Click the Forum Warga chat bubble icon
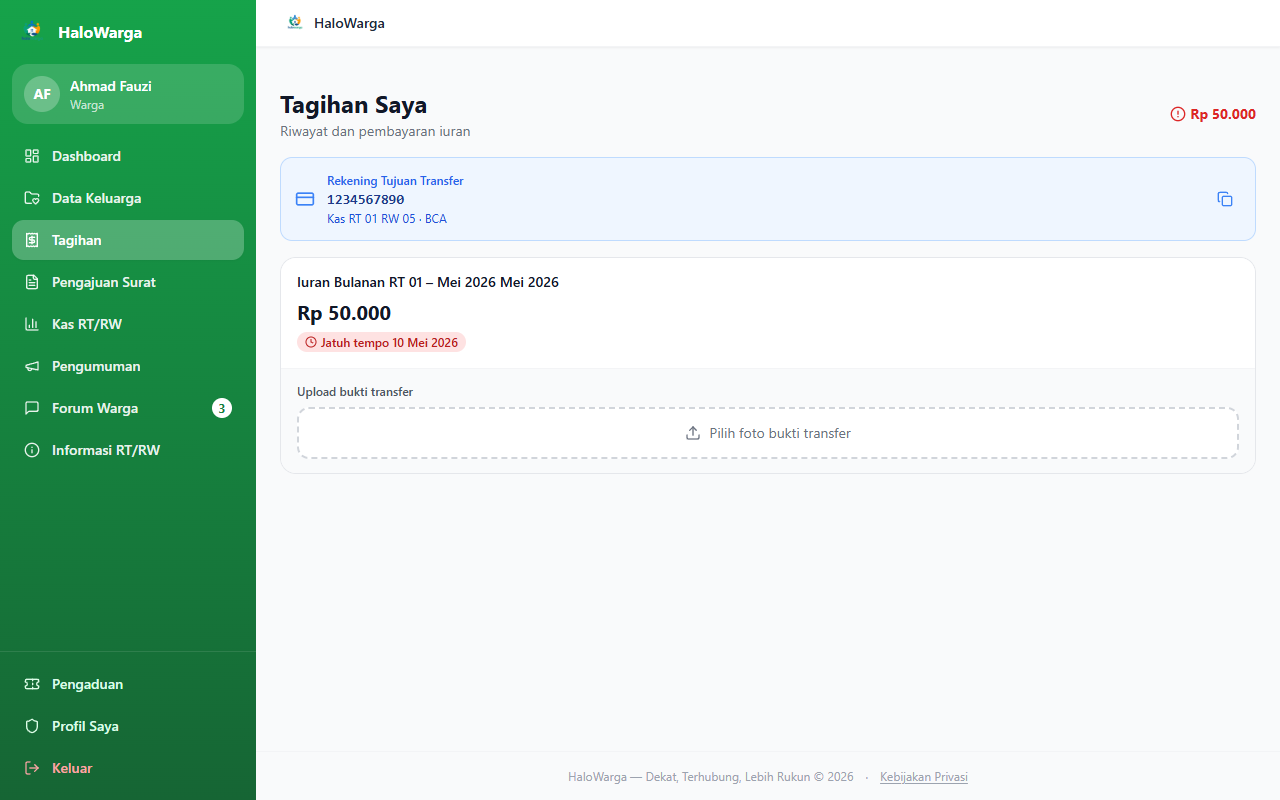Image resolution: width=1280 pixels, height=800 pixels. 32,408
